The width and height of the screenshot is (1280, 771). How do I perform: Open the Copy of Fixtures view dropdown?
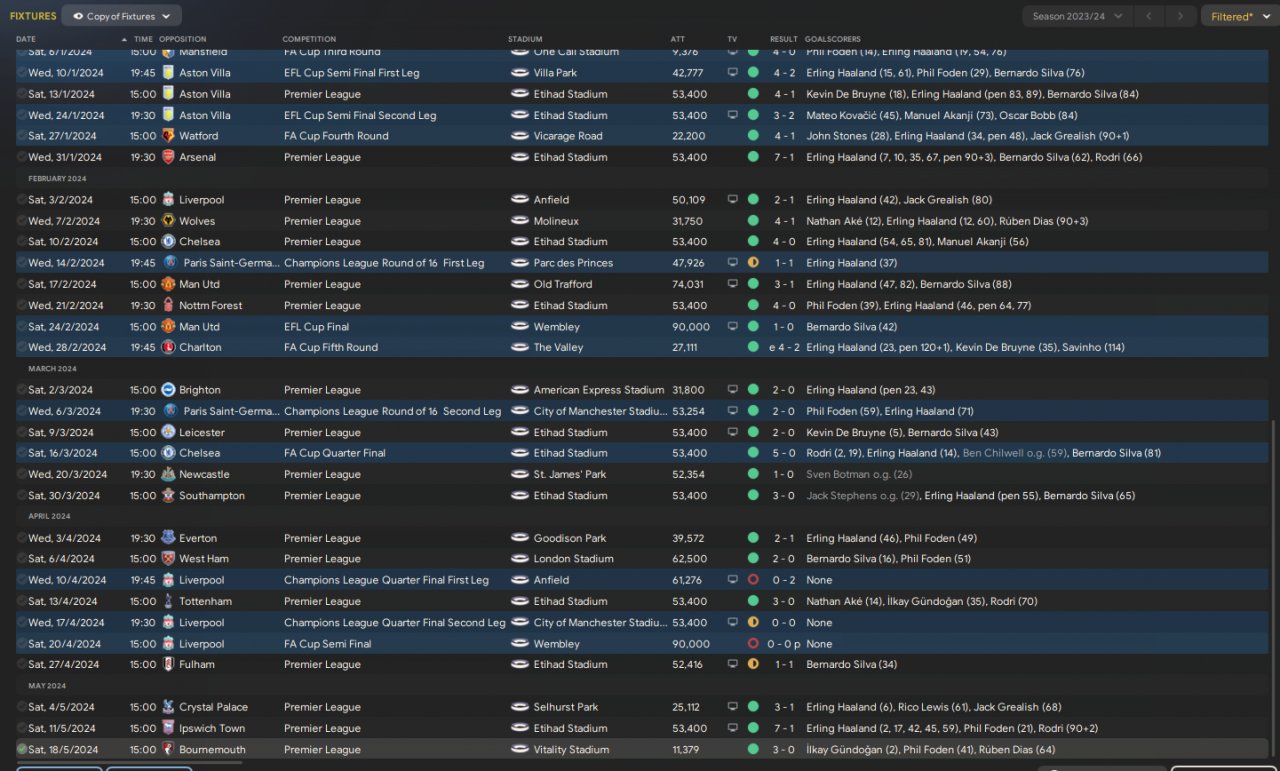[x=121, y=16]
